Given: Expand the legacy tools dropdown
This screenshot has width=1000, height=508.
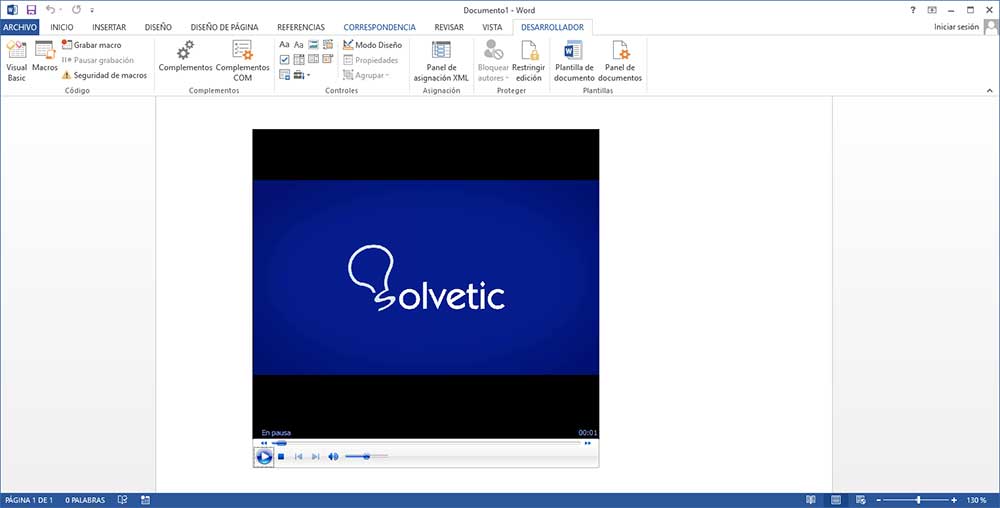Looking at the screenshot, I should coord(301,75).
